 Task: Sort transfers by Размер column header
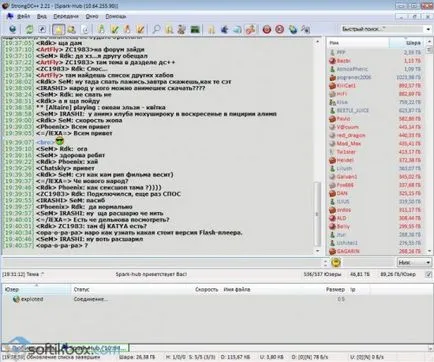[x=335, y=289]
